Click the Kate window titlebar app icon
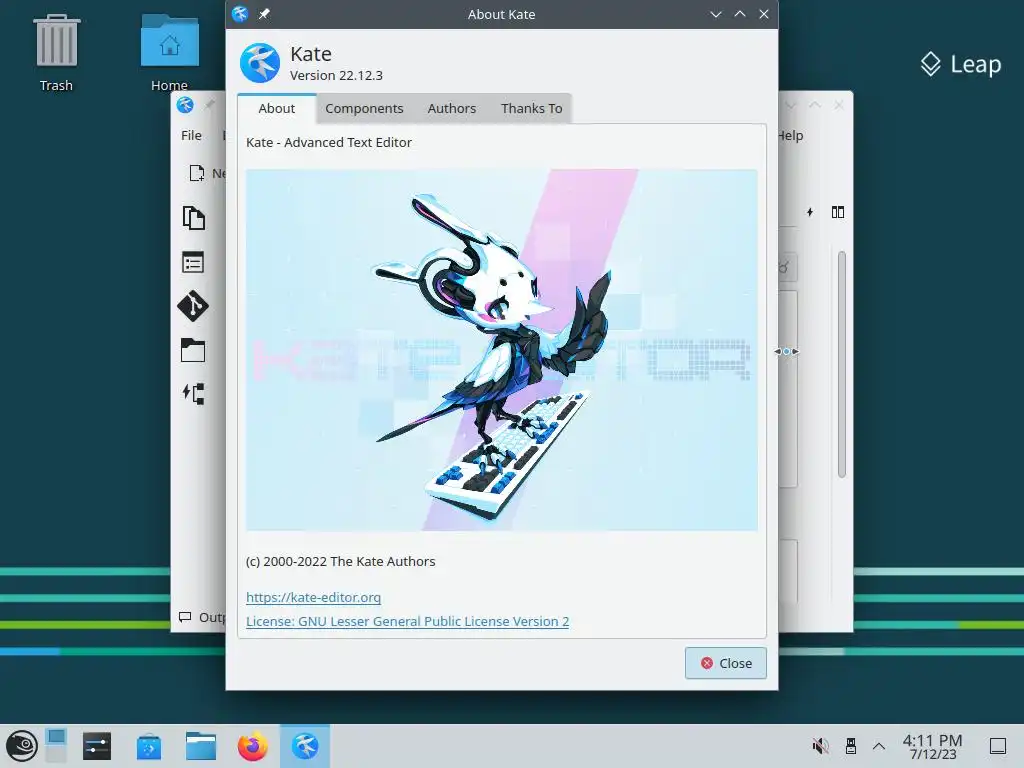The height and width of the screenshot is (768, 1024). coord(185,105)
